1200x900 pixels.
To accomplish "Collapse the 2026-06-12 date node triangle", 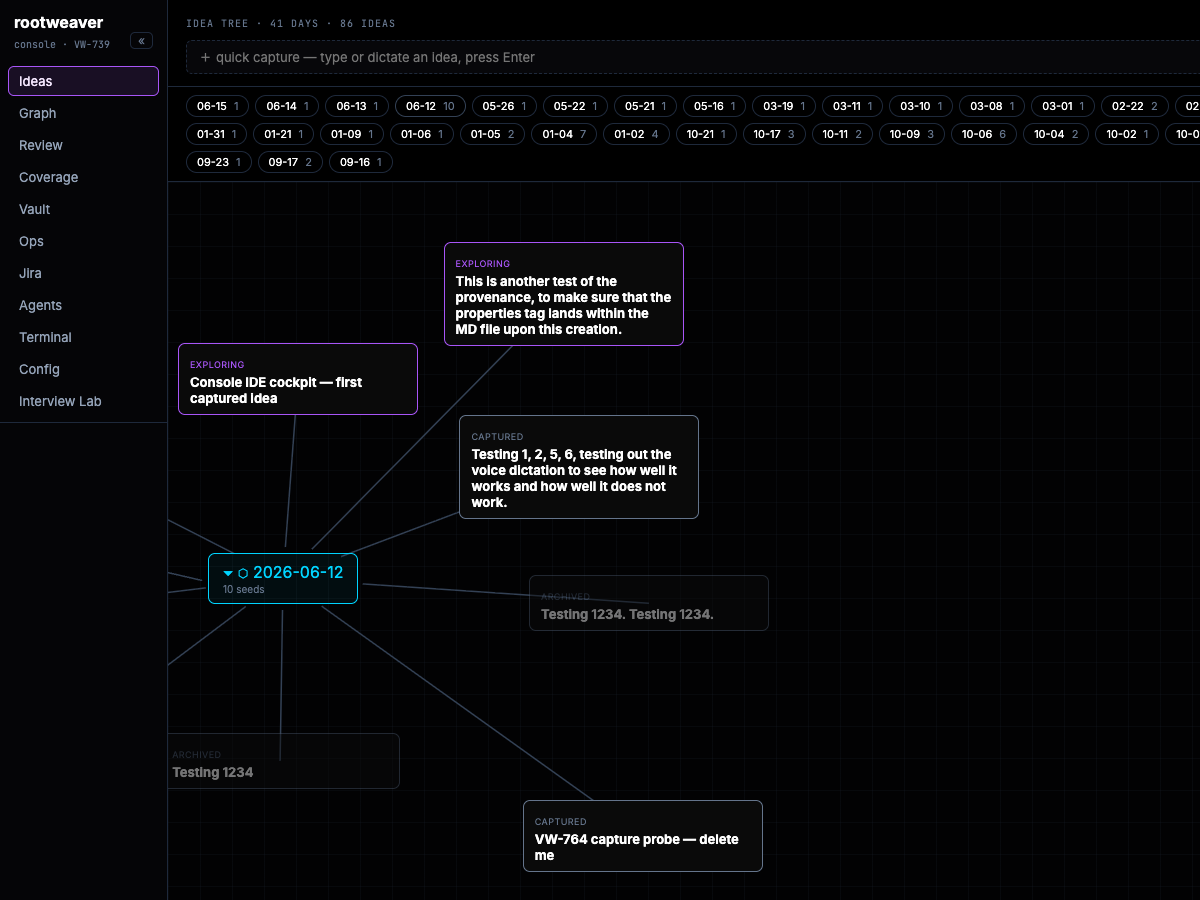I will (x=228, y=573).
